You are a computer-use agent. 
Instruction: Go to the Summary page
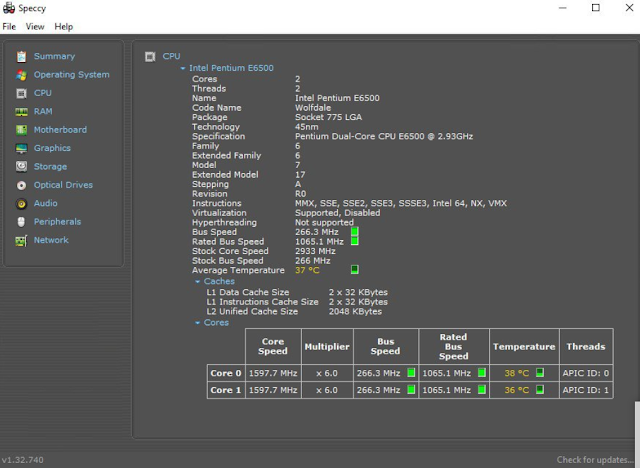[x=54, y=56]
